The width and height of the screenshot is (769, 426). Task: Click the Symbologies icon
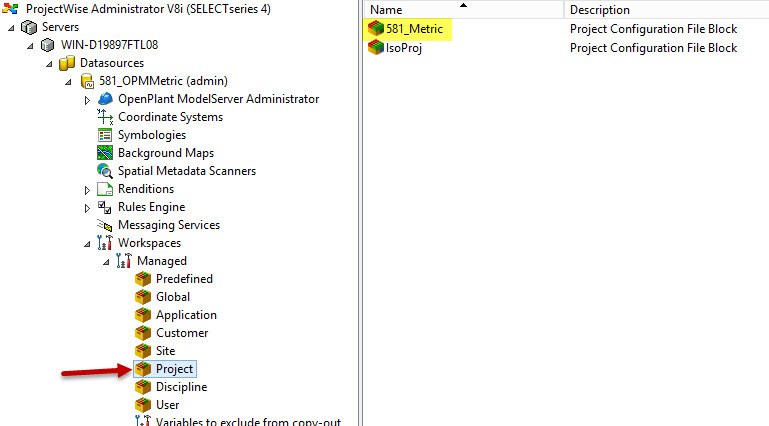point(106,135)
